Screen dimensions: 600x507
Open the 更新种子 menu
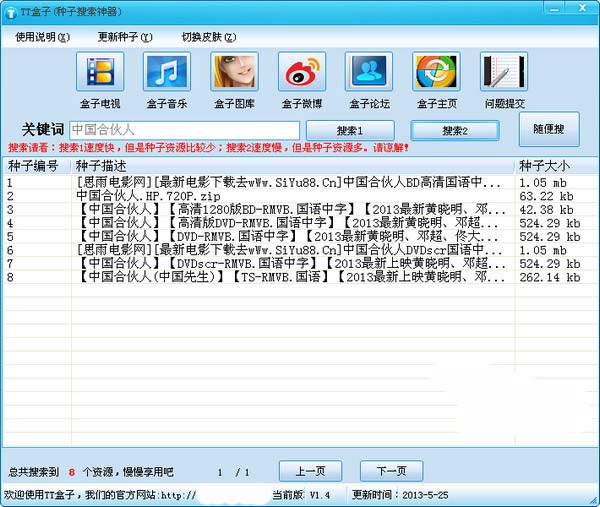[124, 37]
